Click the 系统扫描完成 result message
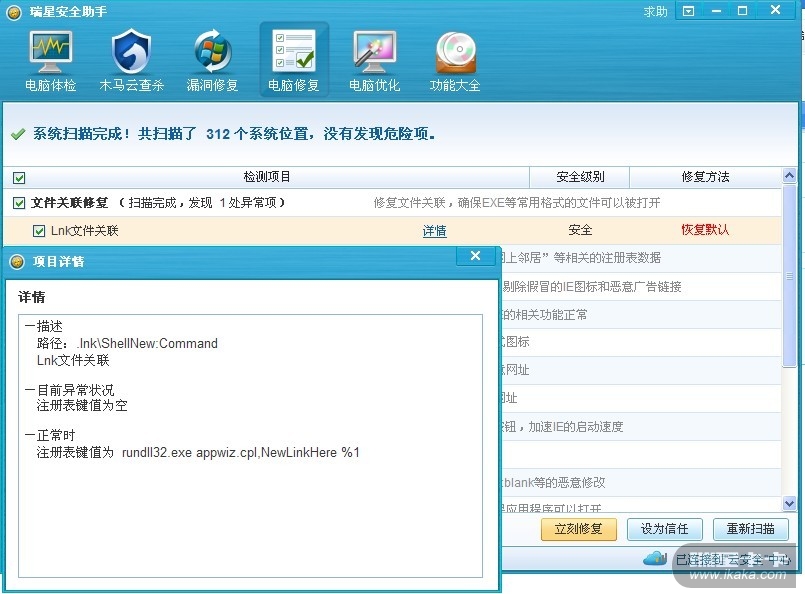This screenshot has width=805, height=594. (x=234, y=134)
